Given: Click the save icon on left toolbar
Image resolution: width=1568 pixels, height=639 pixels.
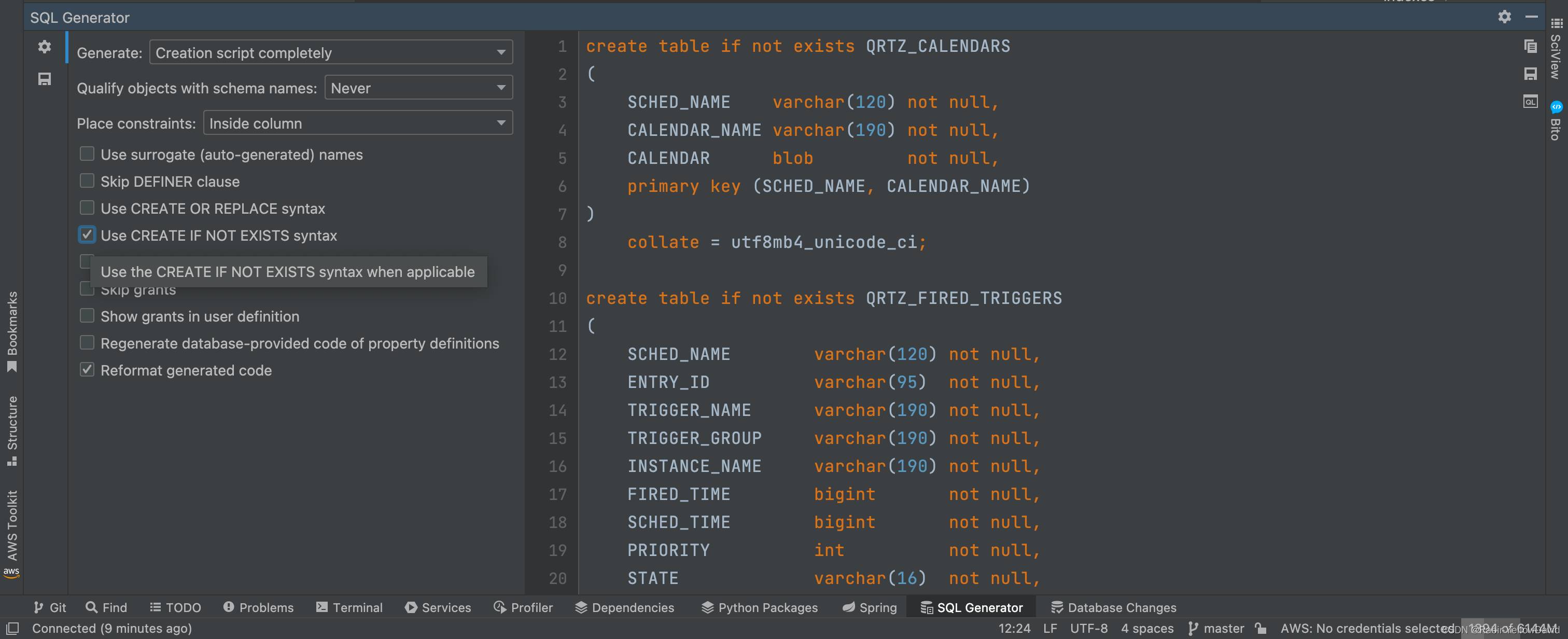Looking at the screenshot, I should pos(45,79).
